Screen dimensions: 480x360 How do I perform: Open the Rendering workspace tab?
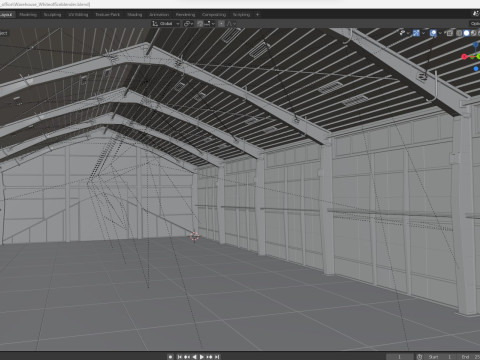coord(185,15)
